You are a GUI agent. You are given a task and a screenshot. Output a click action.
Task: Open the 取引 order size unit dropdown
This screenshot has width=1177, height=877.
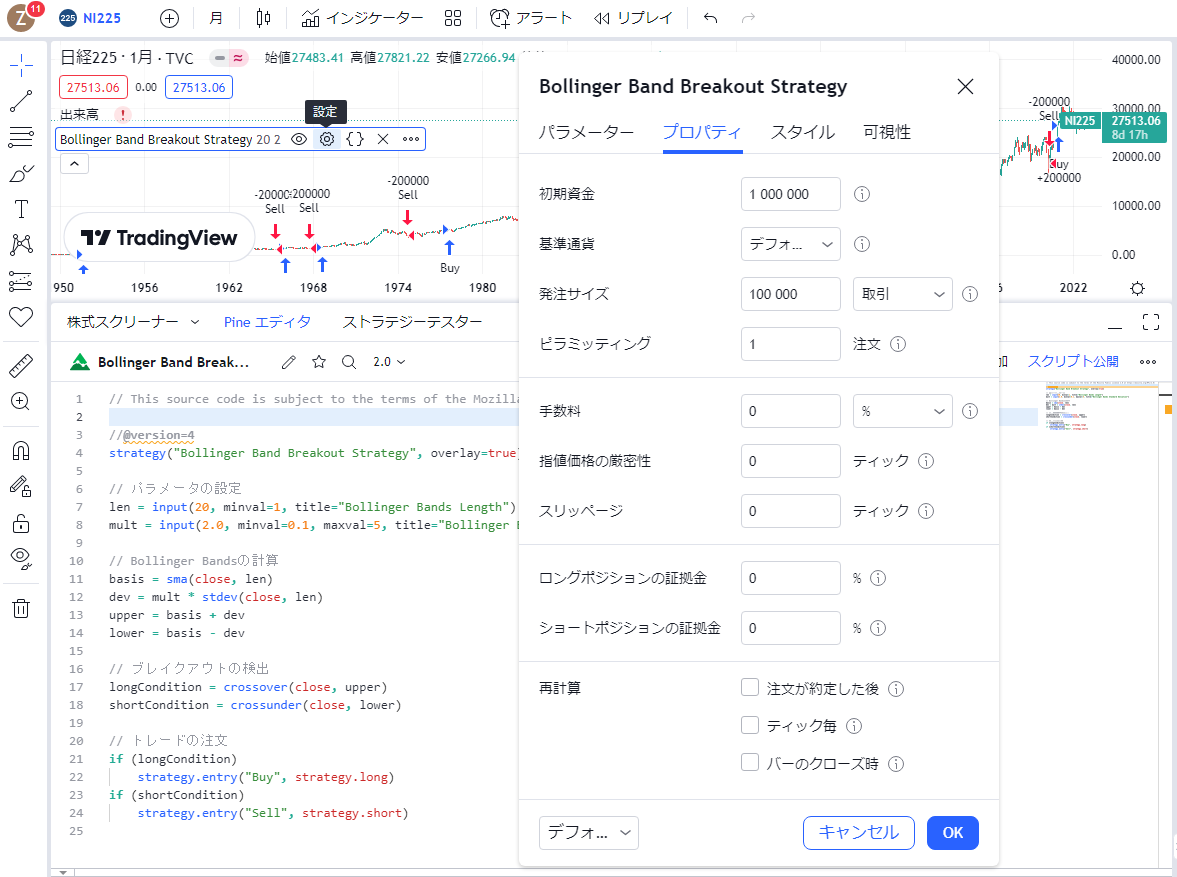902,294
